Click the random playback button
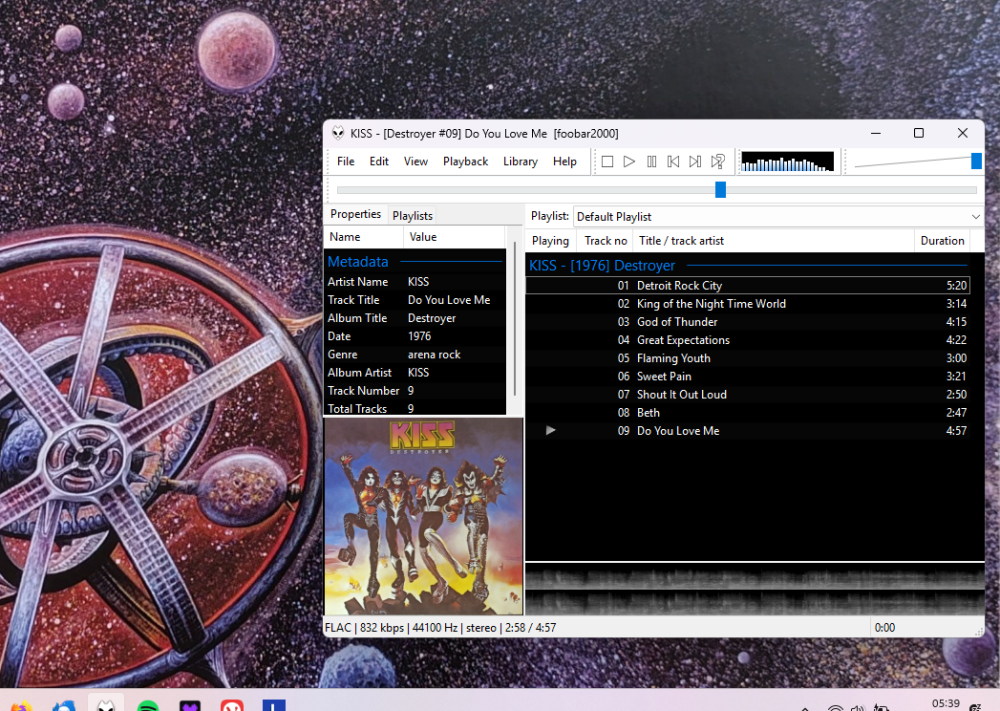Screen dimensions: 1000x711 [717, 161]
